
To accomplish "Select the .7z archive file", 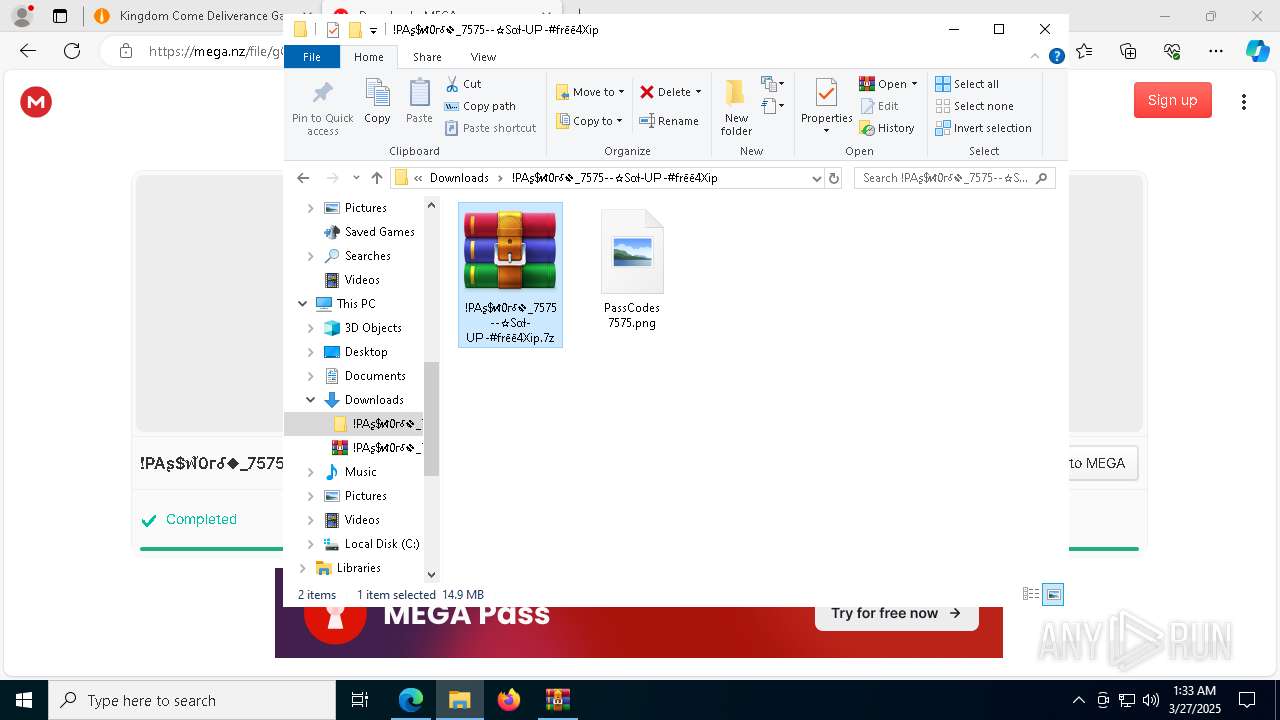I will pos(510,275).
